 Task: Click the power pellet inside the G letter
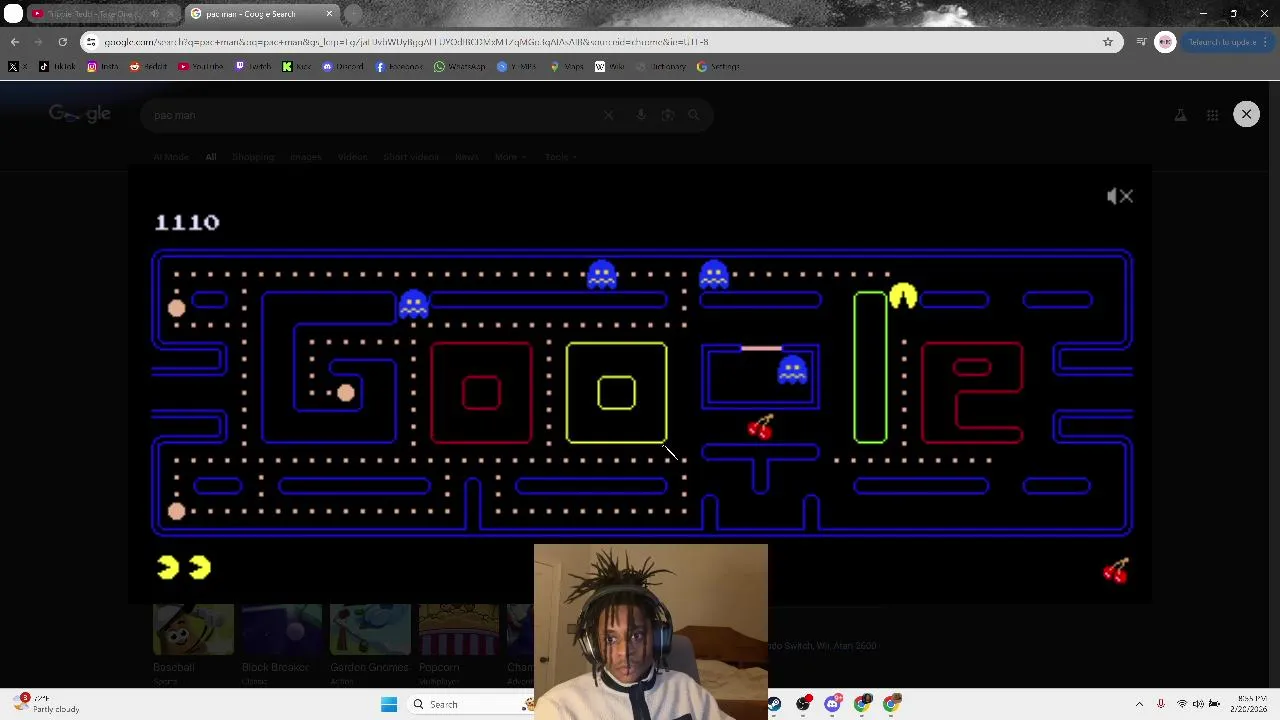345,393
